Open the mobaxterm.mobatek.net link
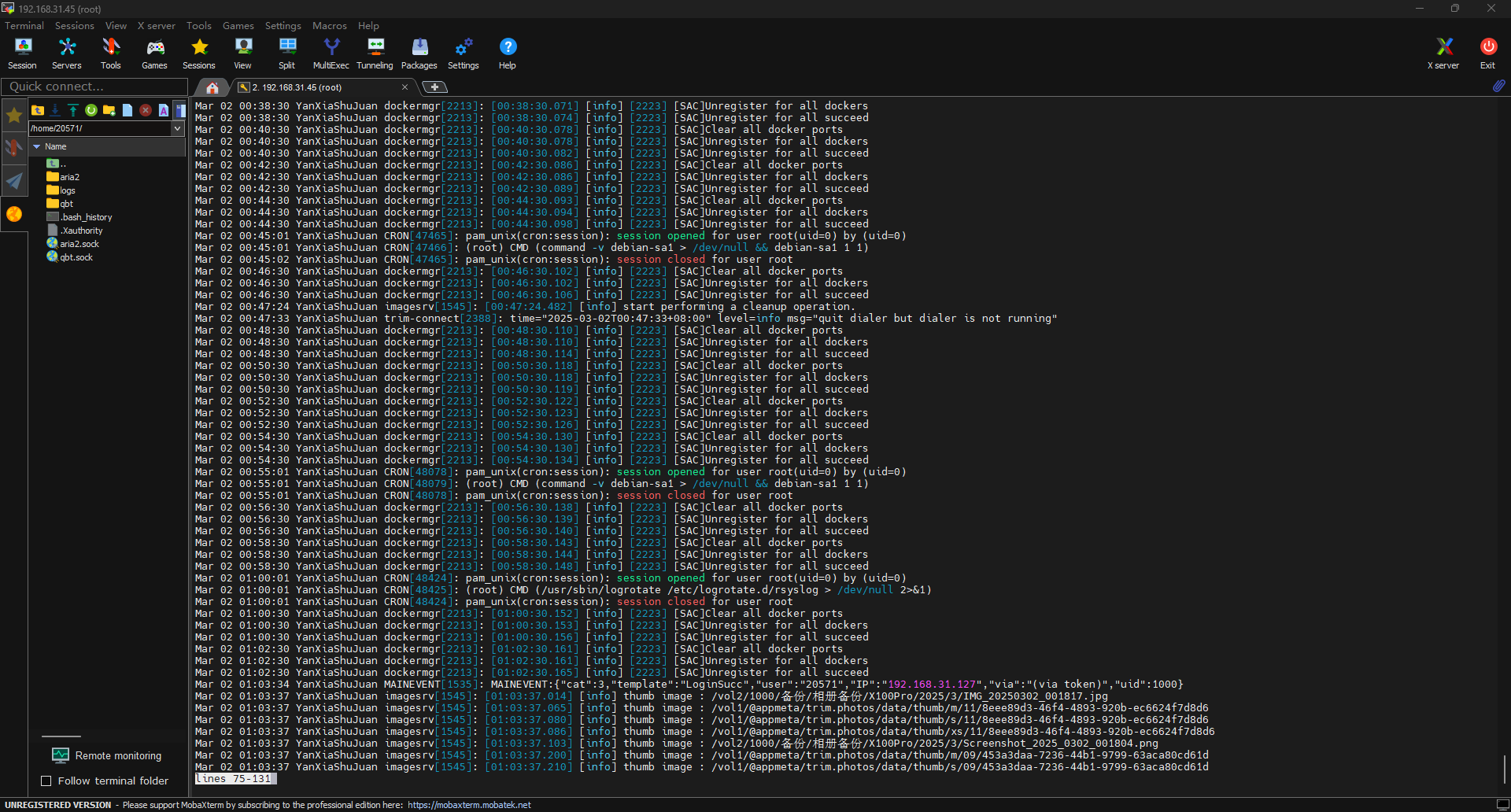The image size is (1511, 812). coord(469,805)
